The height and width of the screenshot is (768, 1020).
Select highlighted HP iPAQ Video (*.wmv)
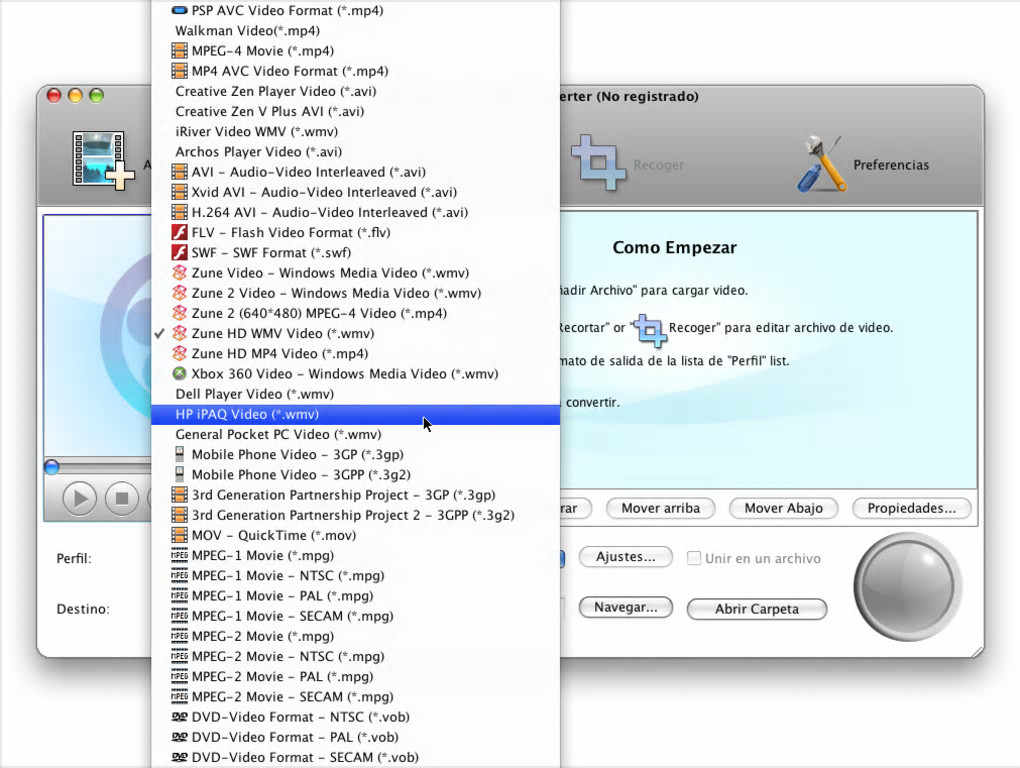click(355, 414)
